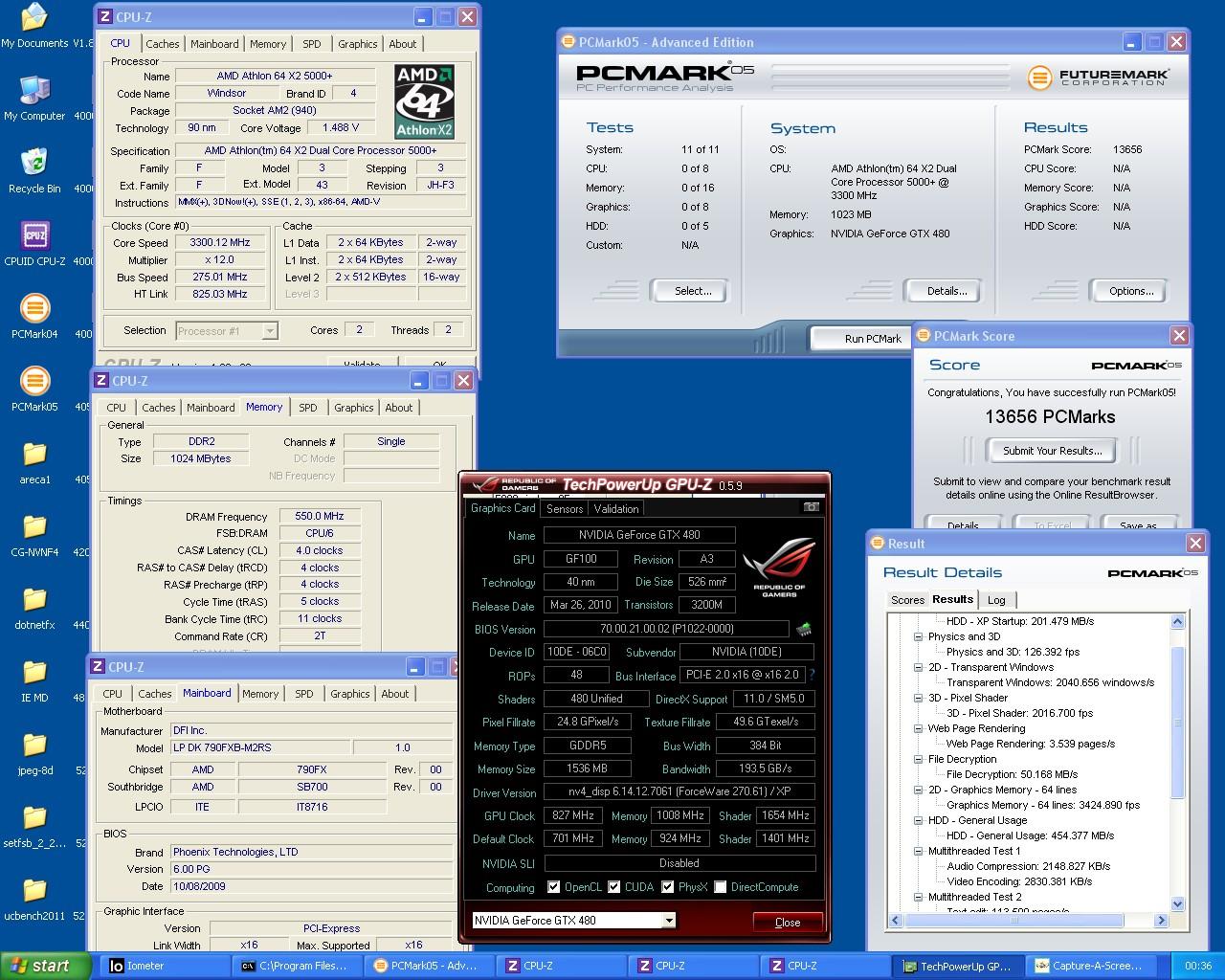Click Submit Your Results... button
Viewport: 1225px width, 980px height.
[1052, 451]
